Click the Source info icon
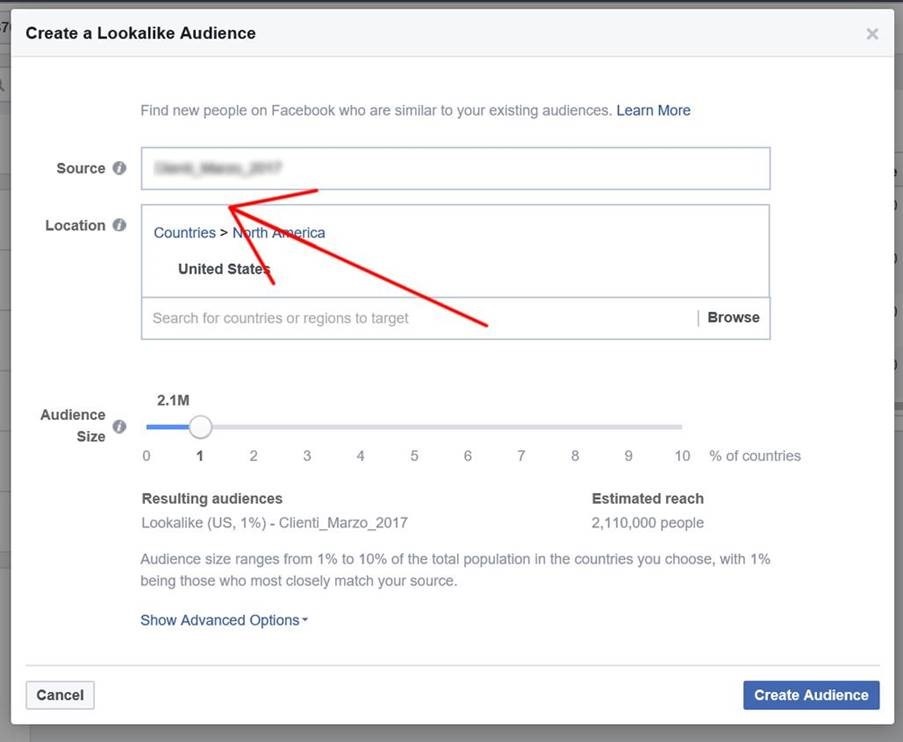Image resolution: width=903 pixels, height=742 pixels. coord(120,168)
